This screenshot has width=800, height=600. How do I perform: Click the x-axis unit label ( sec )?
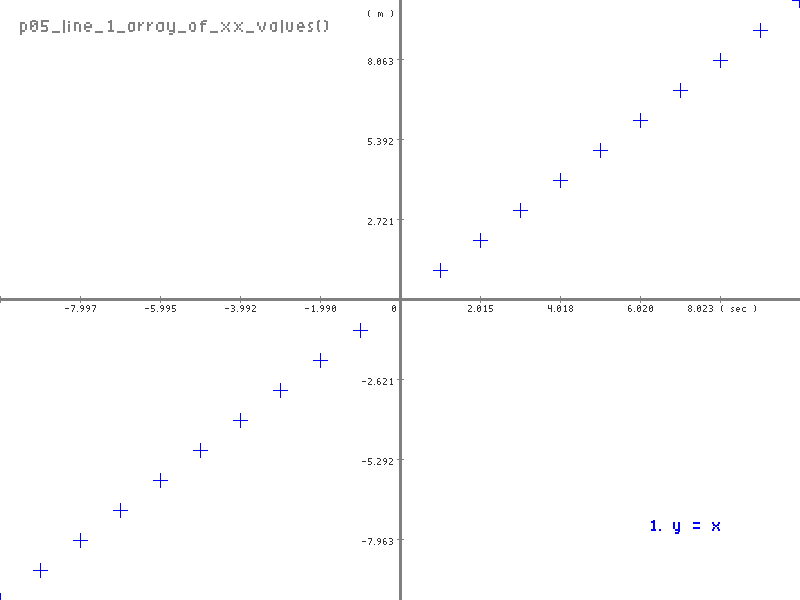coord(739,309)
